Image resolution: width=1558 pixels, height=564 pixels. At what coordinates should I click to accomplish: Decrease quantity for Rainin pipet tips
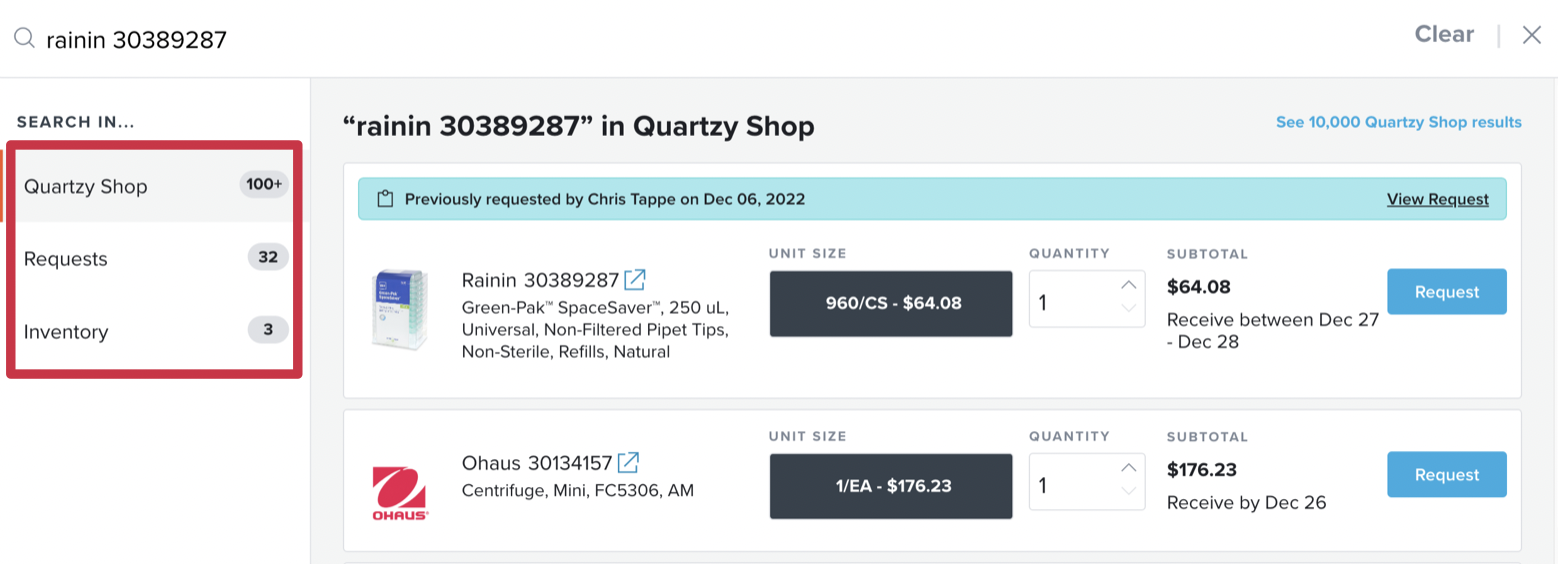[1129, 308]
